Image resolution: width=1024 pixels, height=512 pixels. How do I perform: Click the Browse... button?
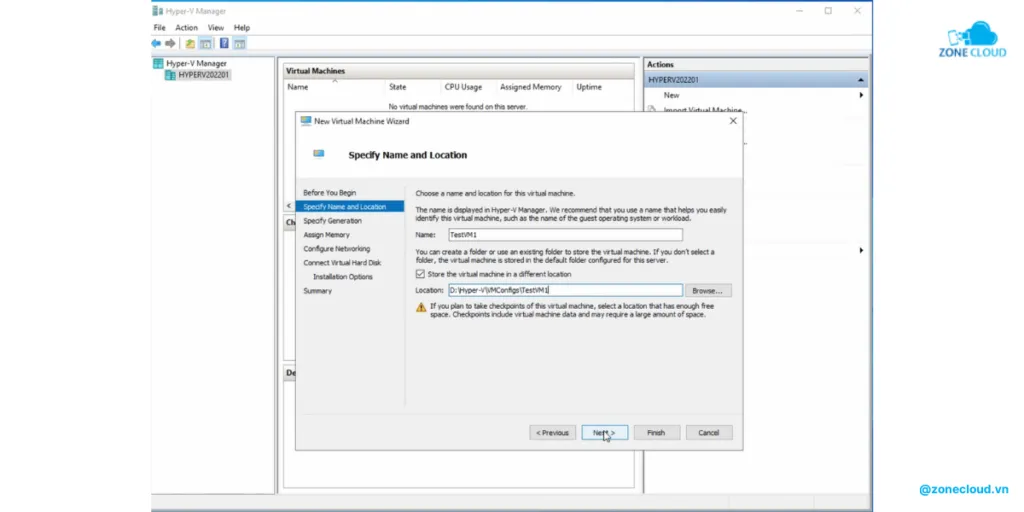[x=708, y=291]
